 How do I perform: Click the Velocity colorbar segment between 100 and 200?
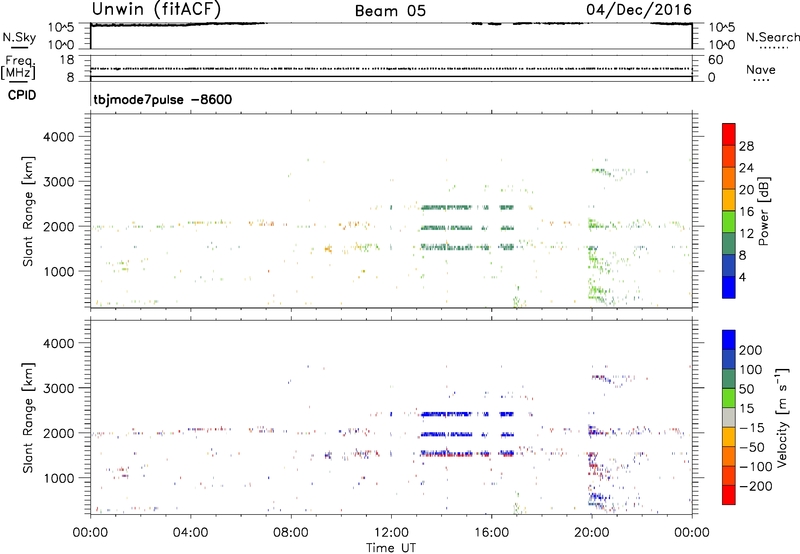pyautogui.click(x=729, y=359)
